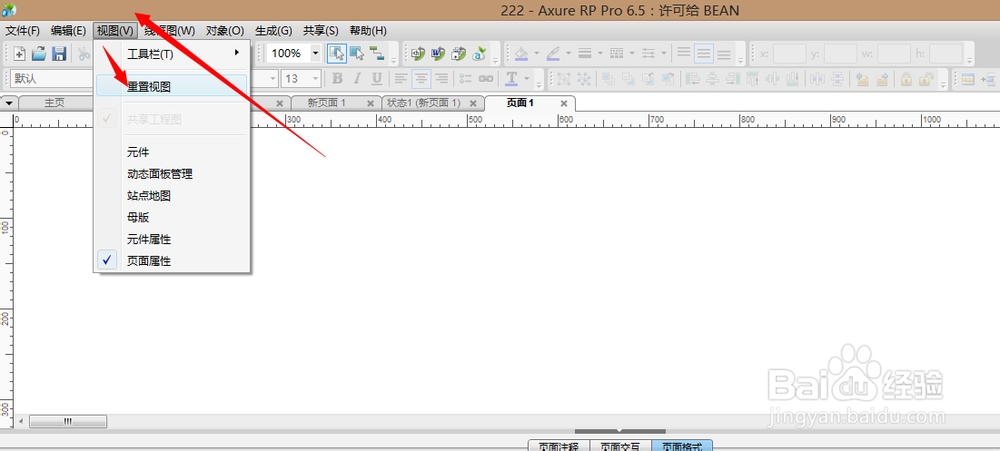The image size is (1000, 451).
Task: Click the Bold formatting icon
Action: click(x=337, y=78)
